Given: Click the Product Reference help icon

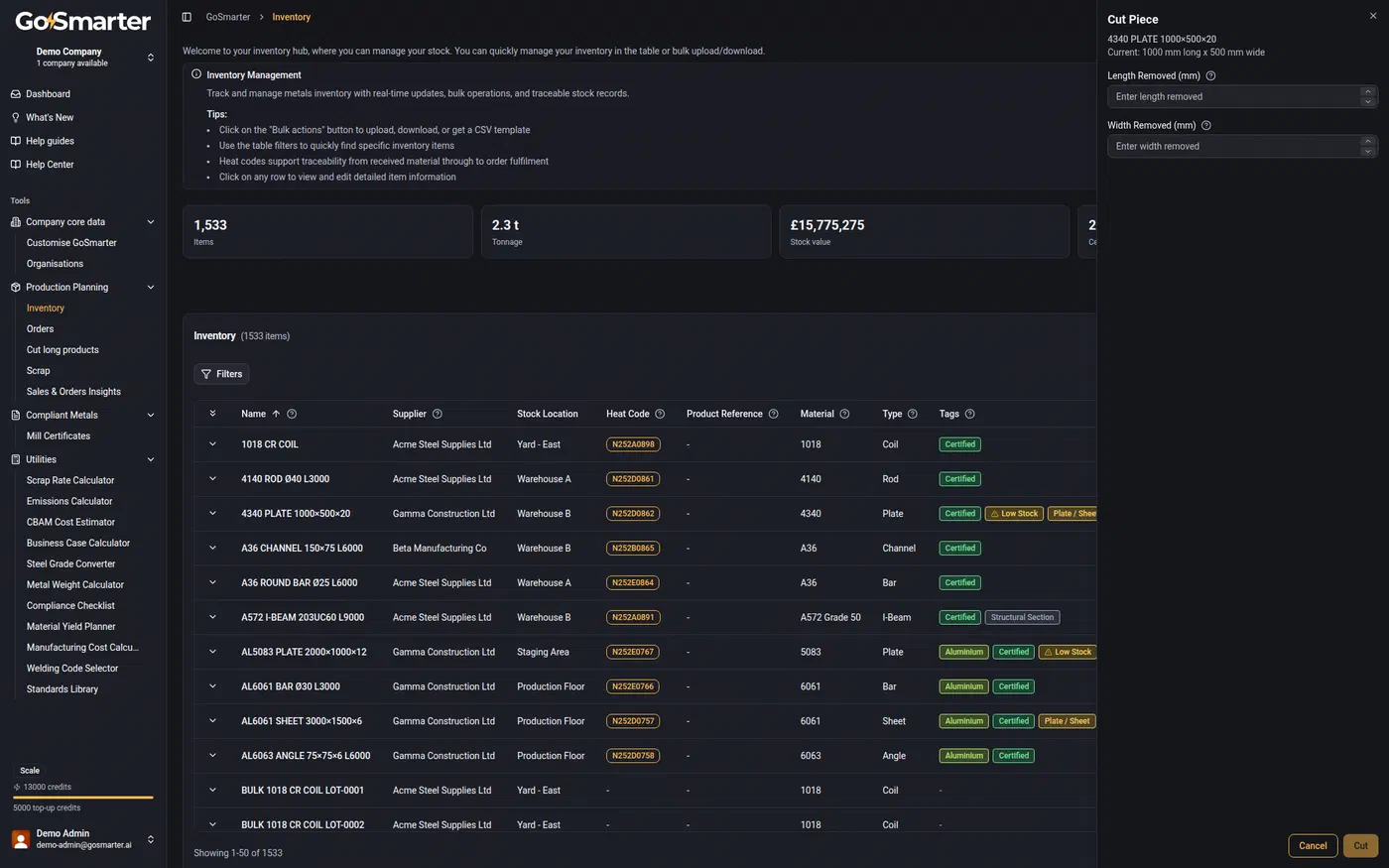Looking at the screenshot, I should (774, 414).
